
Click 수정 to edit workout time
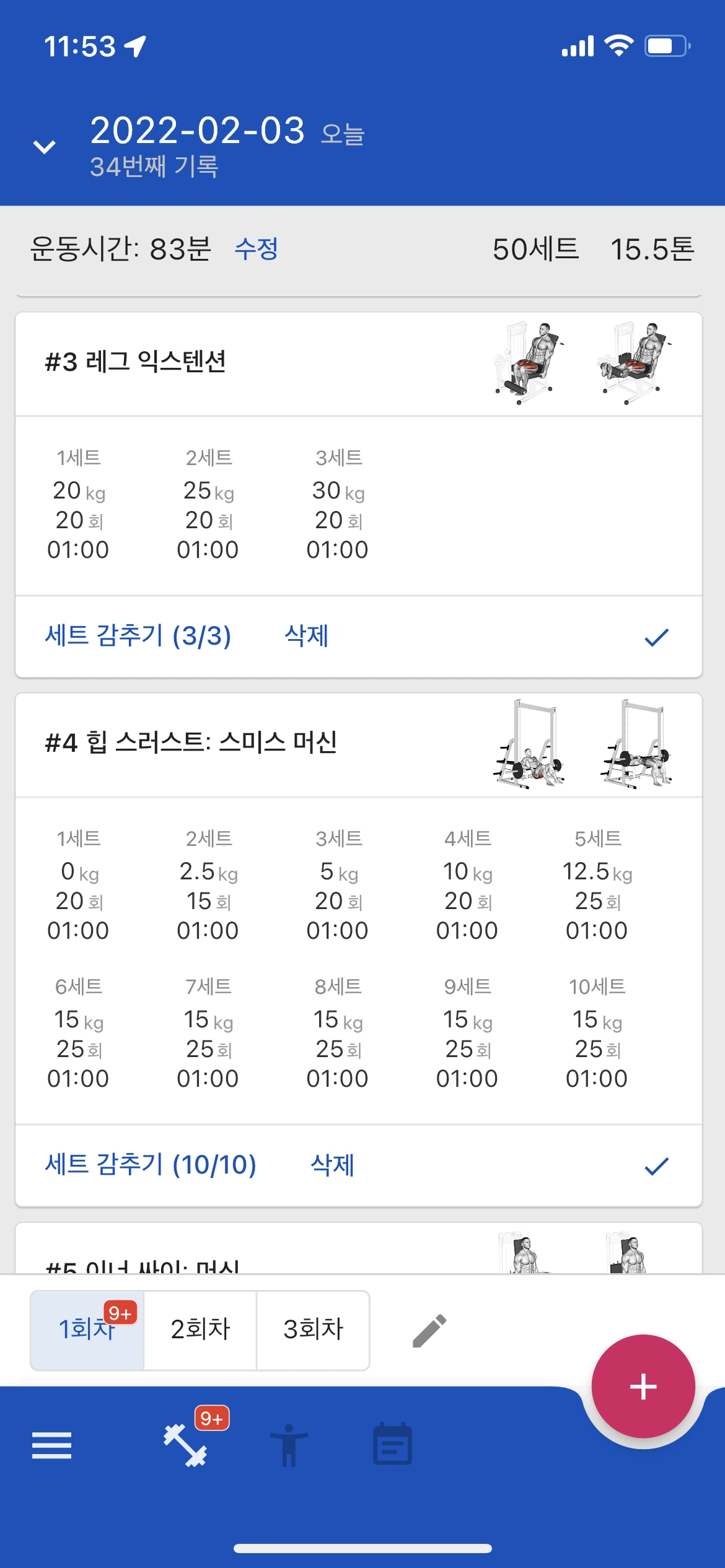click(256, 249)
